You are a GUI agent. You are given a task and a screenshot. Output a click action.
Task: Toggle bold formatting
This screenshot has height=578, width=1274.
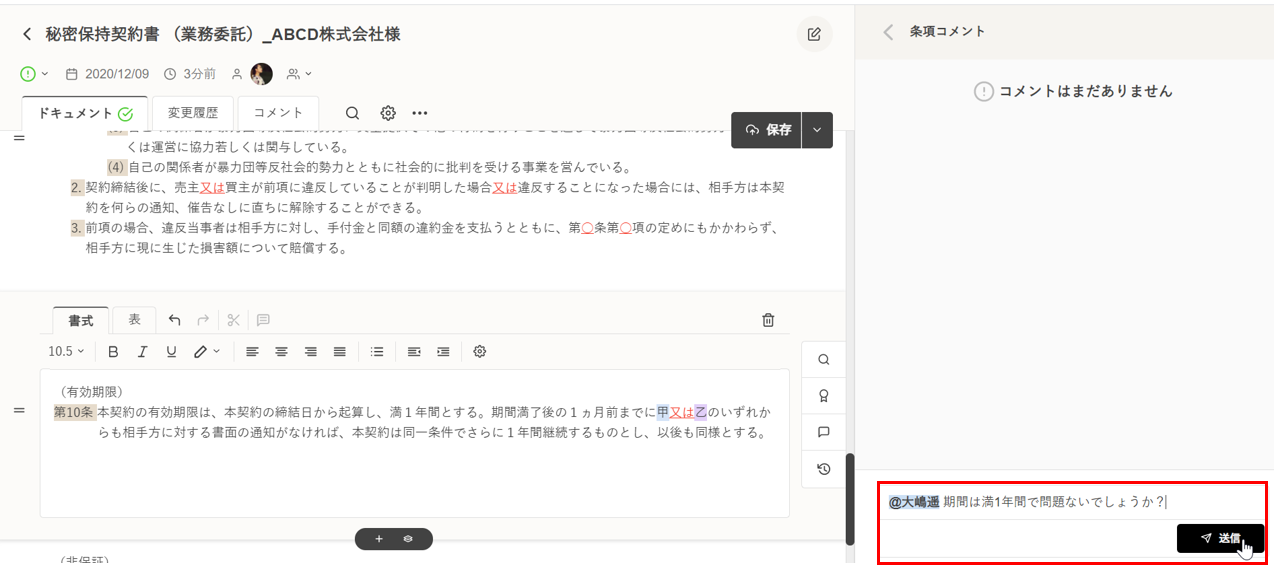pyautogui.click(x=113, y=352)
